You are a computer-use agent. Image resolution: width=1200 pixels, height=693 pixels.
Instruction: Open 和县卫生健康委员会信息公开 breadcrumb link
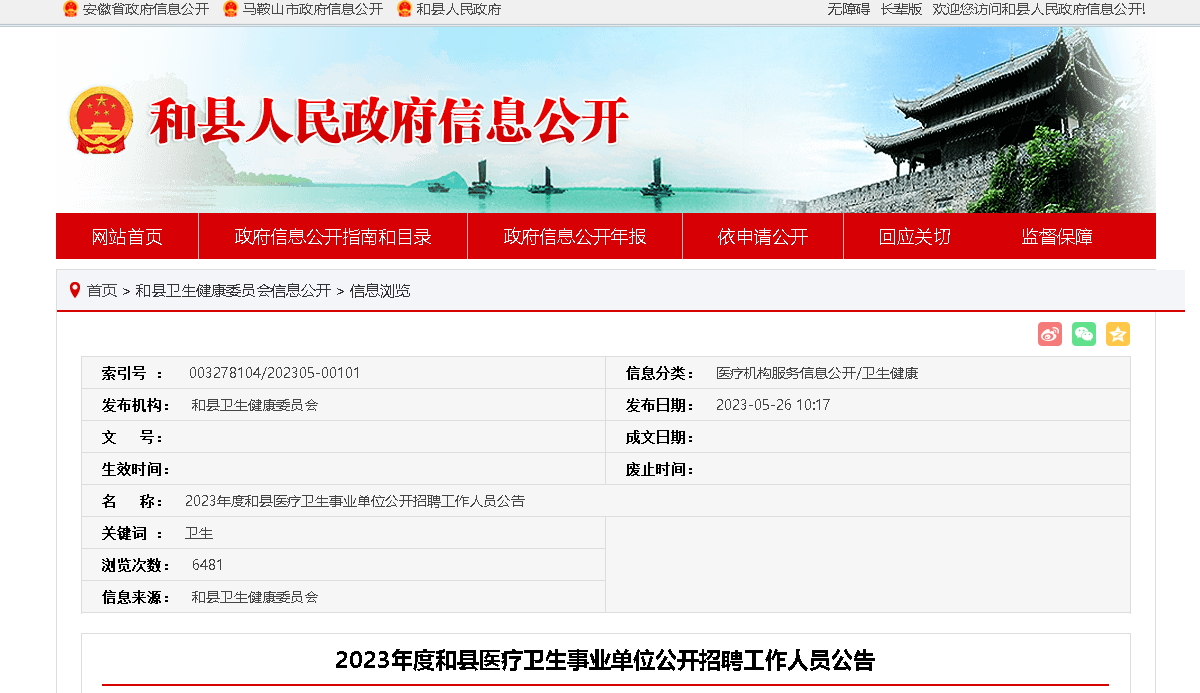pos(233,291)
